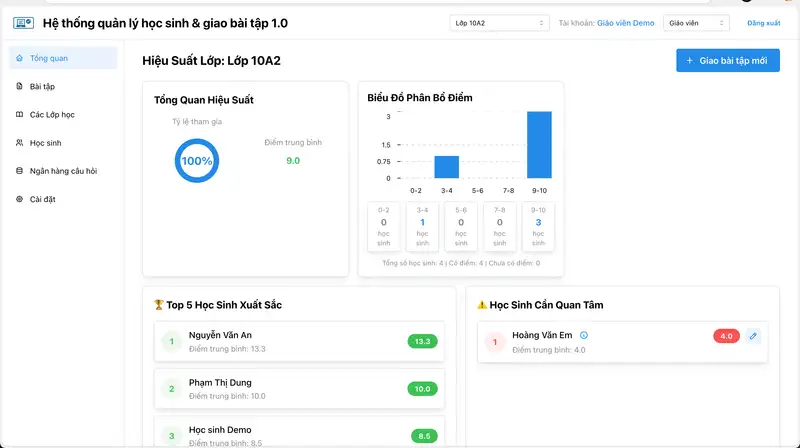This screenshot has width=800, height=448.
Task: Click the 10.0 score badge
Action: point(422,389)
